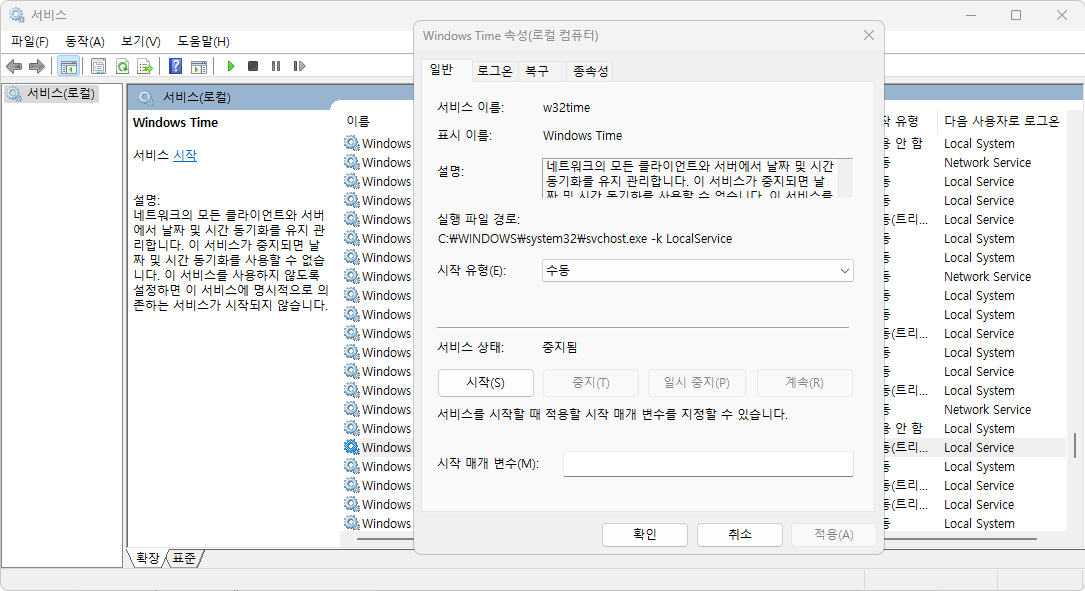The height and width of the screenshot is (591, 1085).
Task: Click the gear icon in 서비스(로컬) header bar
Action: point(145,98)
